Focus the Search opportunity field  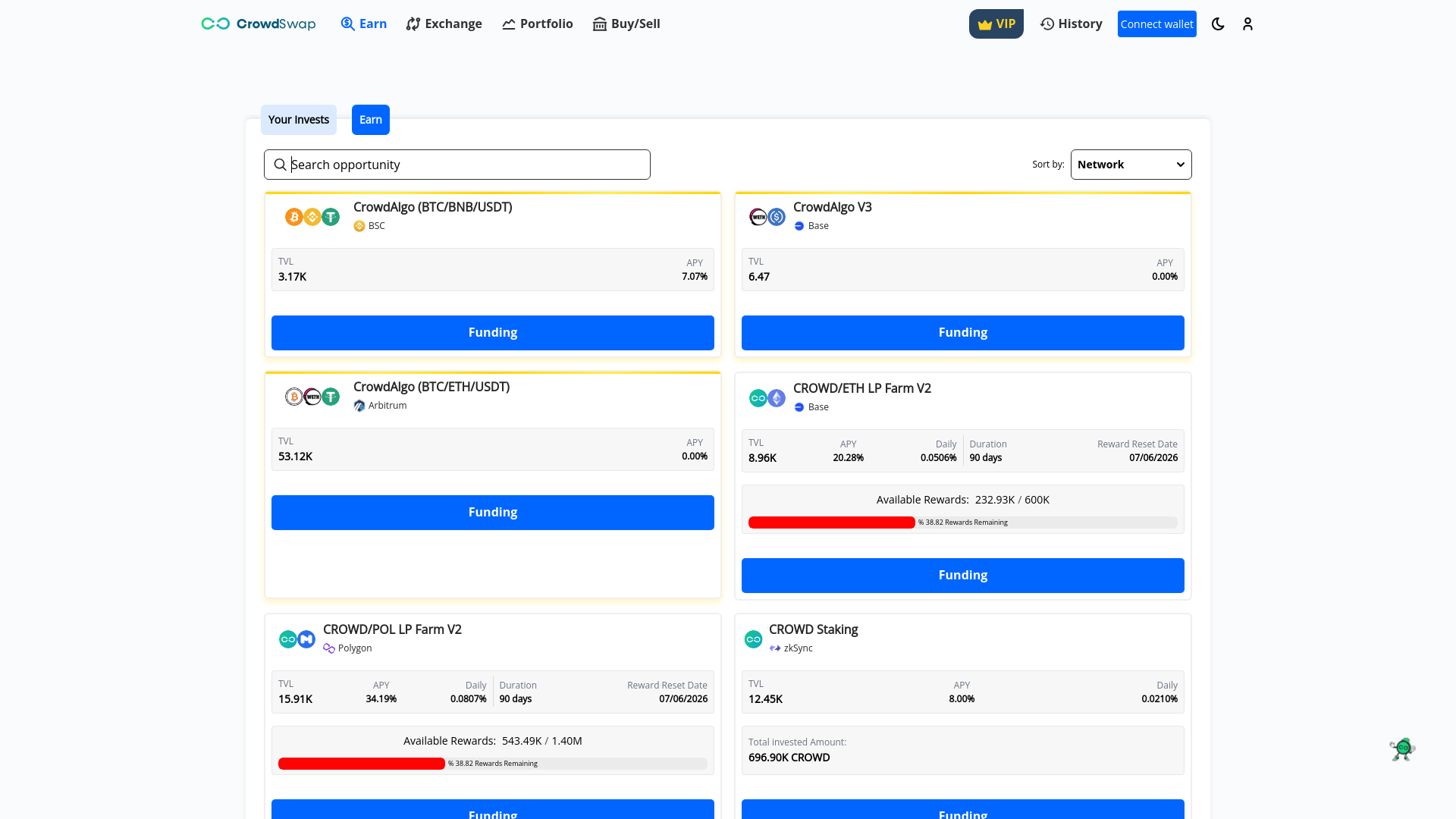click(457, 165)
